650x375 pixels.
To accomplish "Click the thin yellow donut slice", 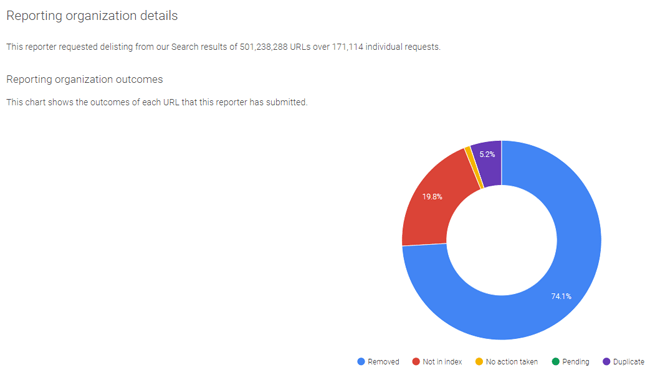I will click(x=474, y=168).
